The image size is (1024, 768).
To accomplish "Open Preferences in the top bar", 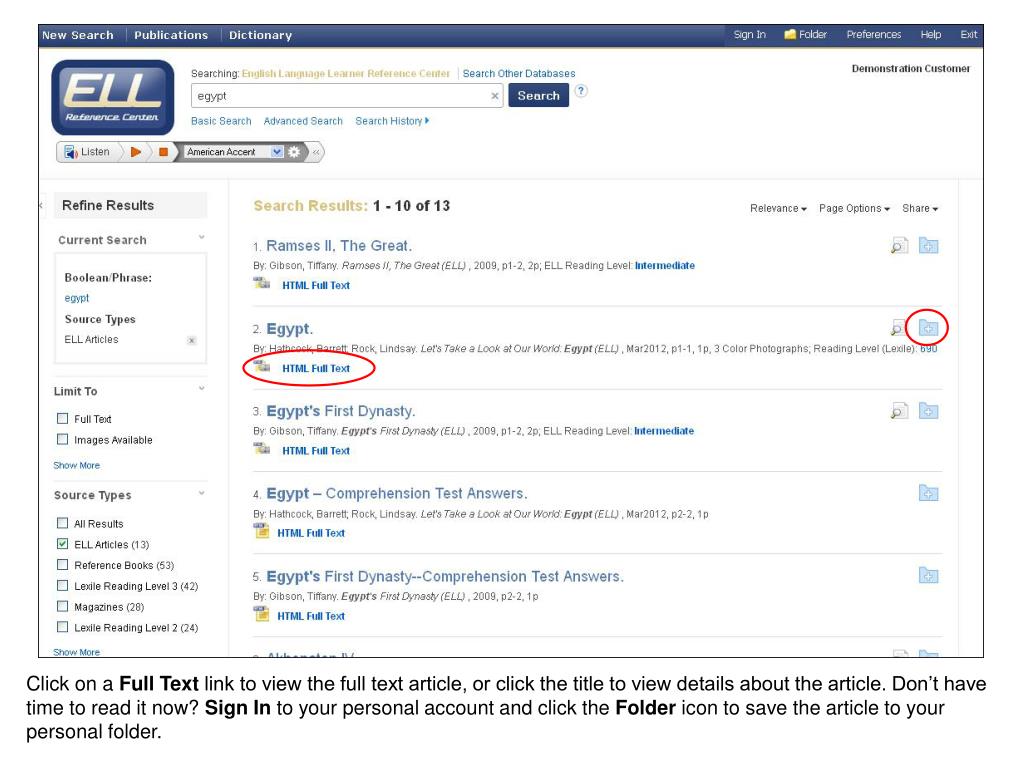I will click(x=874, y=35).
